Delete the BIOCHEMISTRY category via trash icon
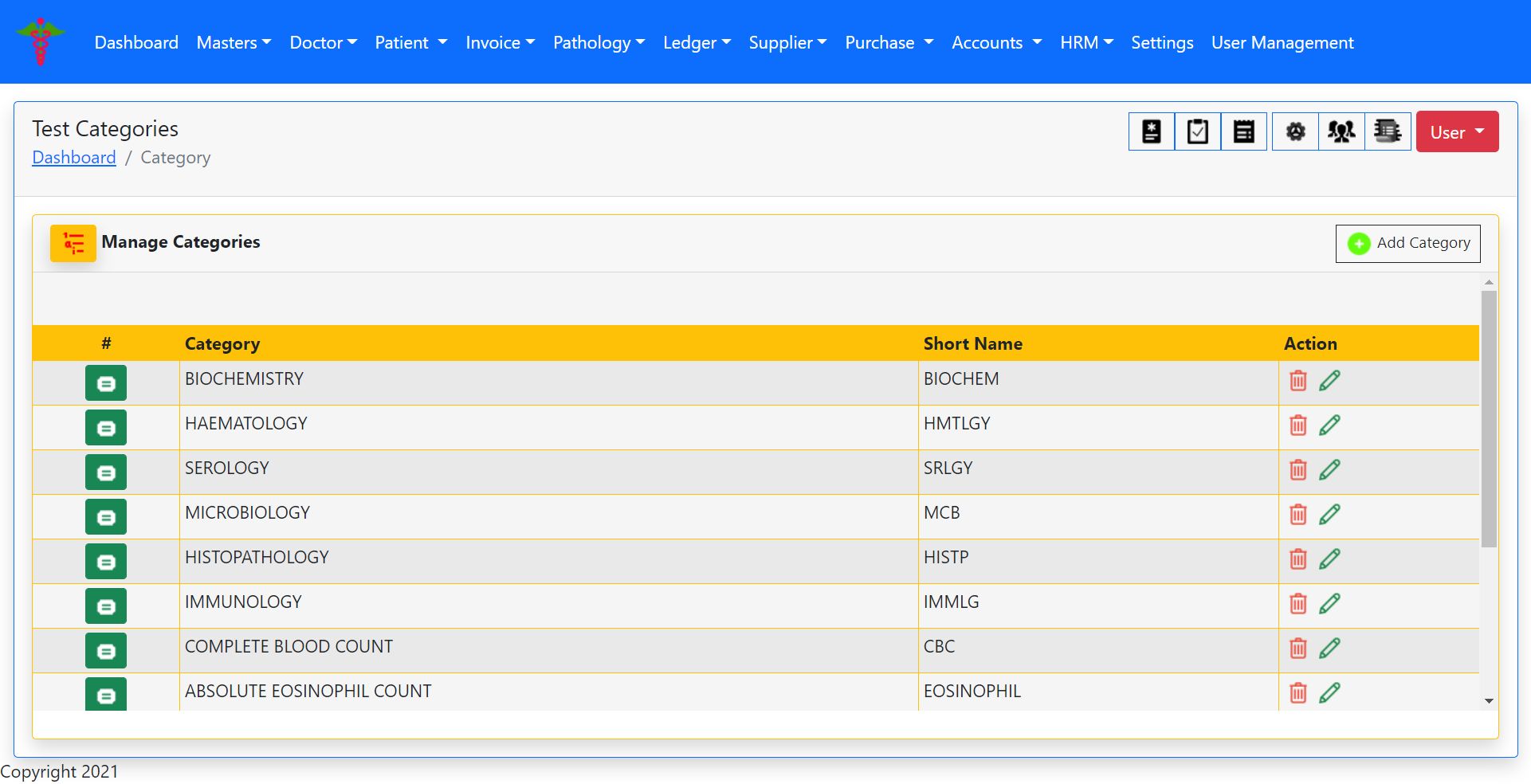 (1297, 381)
